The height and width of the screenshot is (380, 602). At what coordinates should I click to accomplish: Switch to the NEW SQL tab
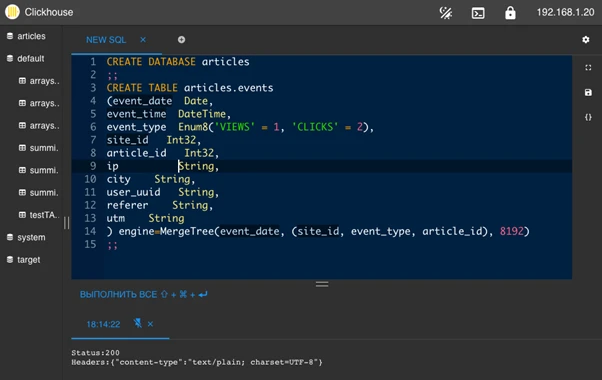click(x=106, y=40)
